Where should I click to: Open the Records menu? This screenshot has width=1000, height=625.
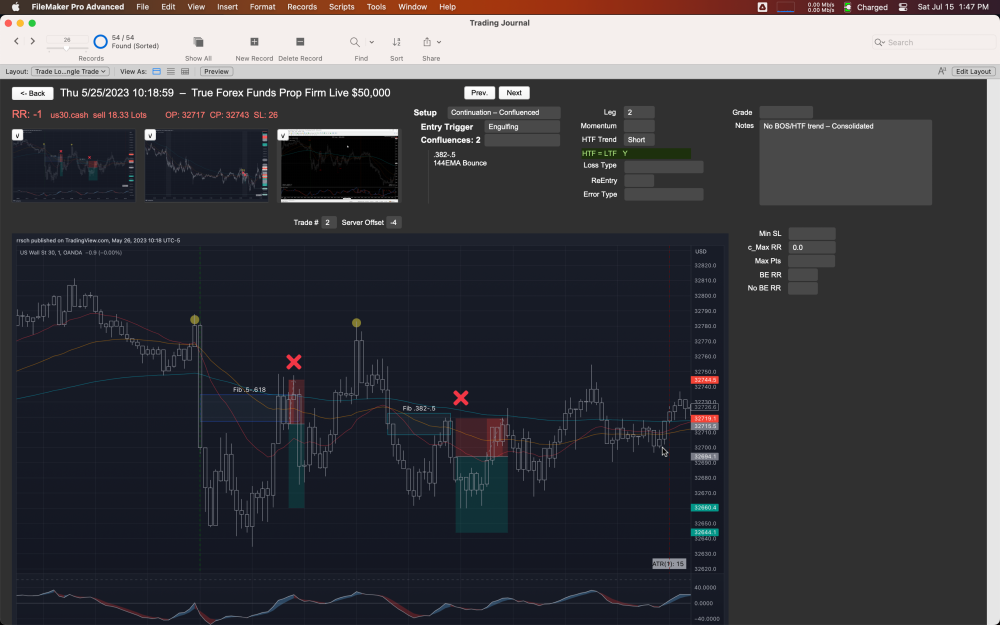[301, 6]
